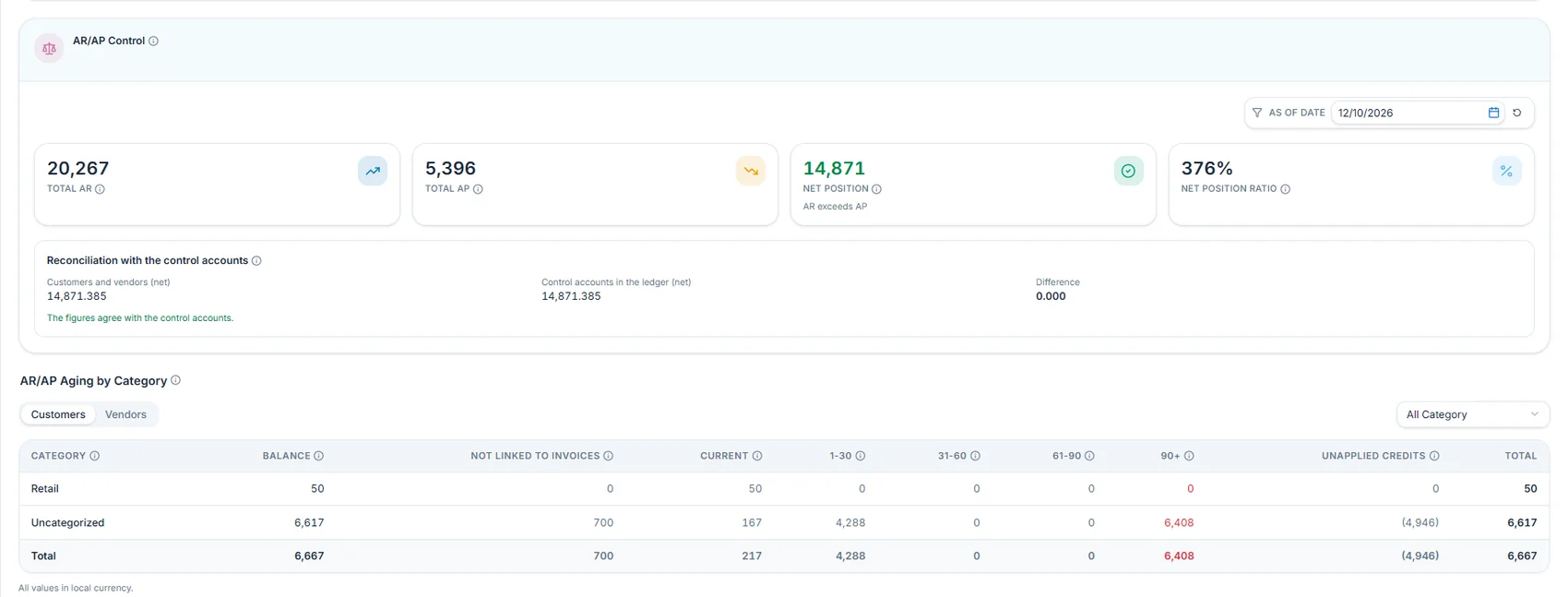The height and width of the screenshot is (597, 1568).
Task: Show info for NET POSITION RATIO label
Action: (x=1286, y=189)
